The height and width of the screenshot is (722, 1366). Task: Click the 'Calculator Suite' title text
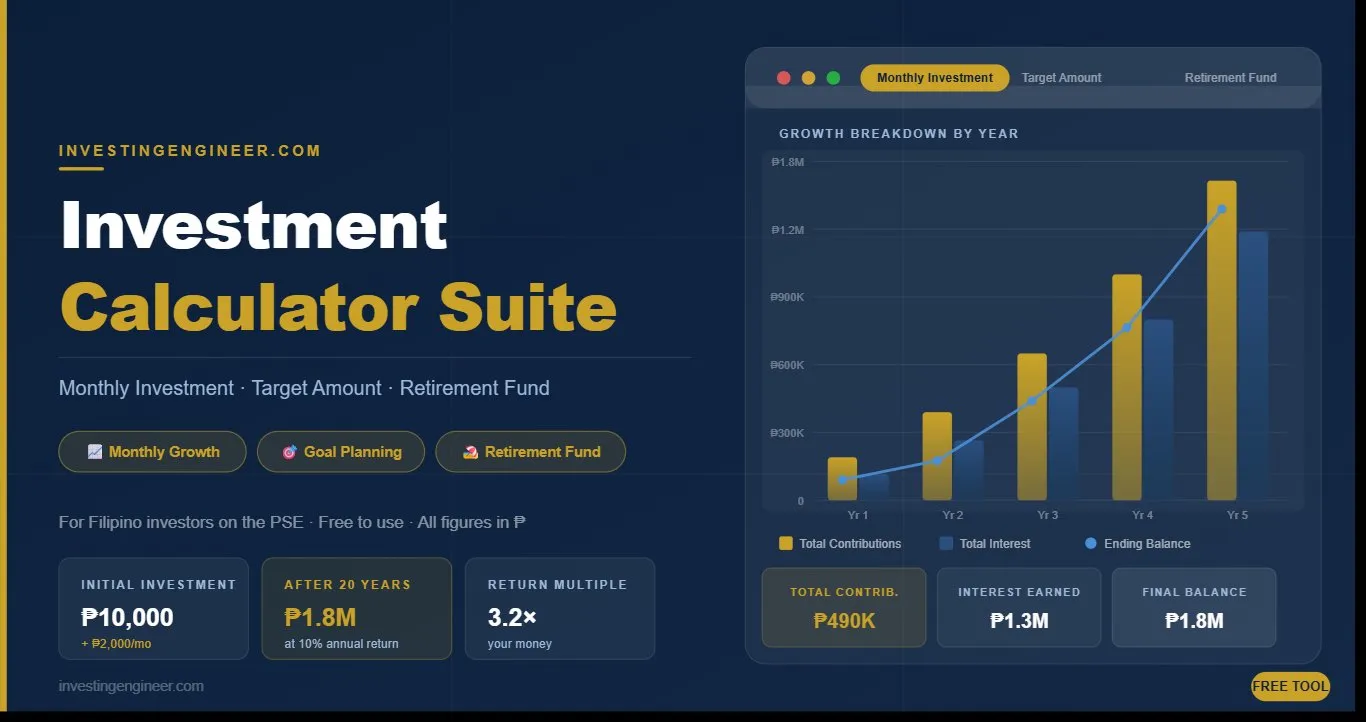coord(338,306)
